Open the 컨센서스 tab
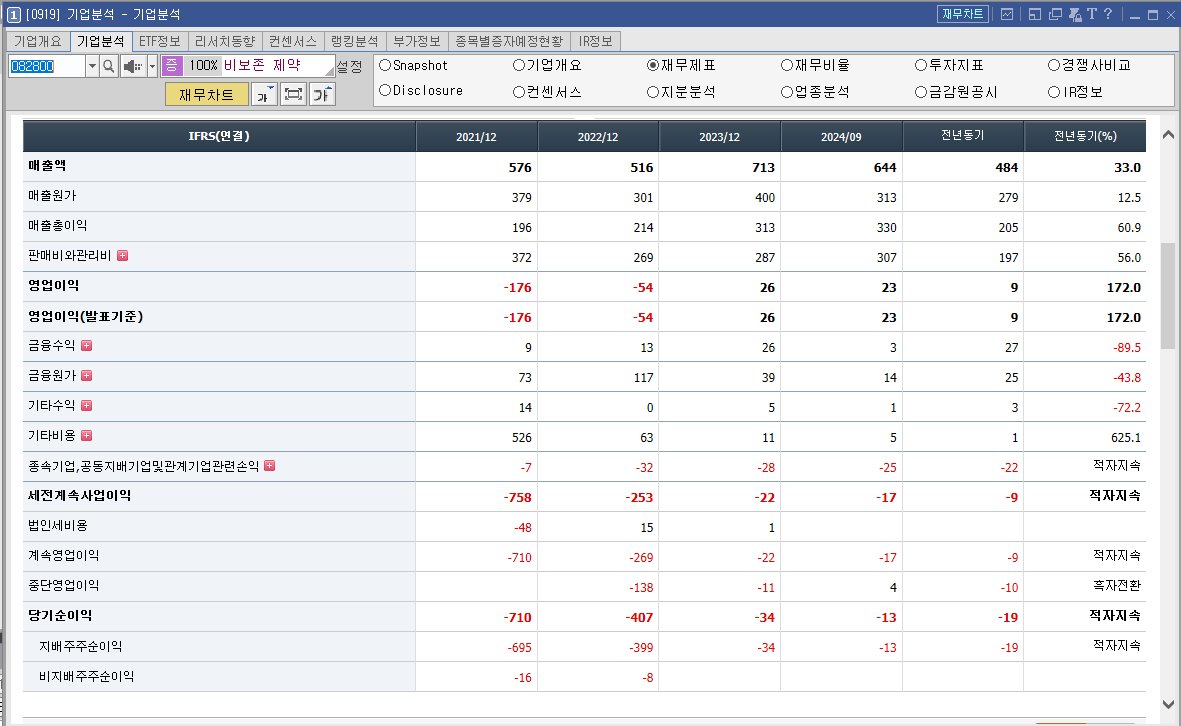Viewport: 1181px width, 726px height. 293,41
